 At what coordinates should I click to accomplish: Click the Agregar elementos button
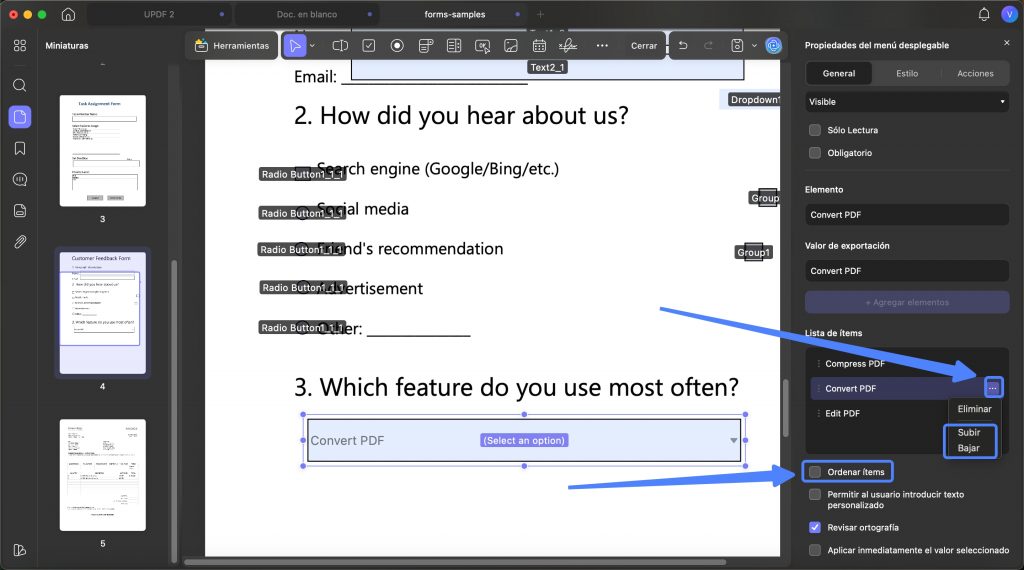pyautogui.click(x=906, y=302)
